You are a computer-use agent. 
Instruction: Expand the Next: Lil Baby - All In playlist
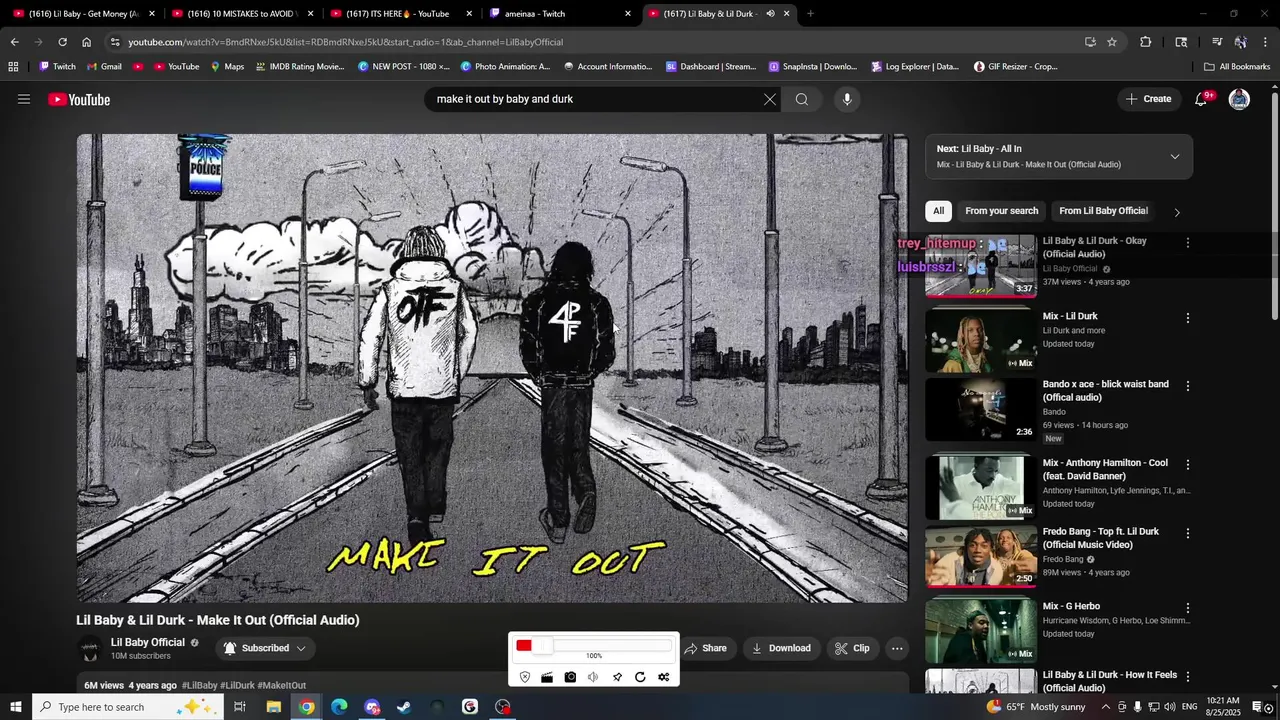coord(1175,156)
